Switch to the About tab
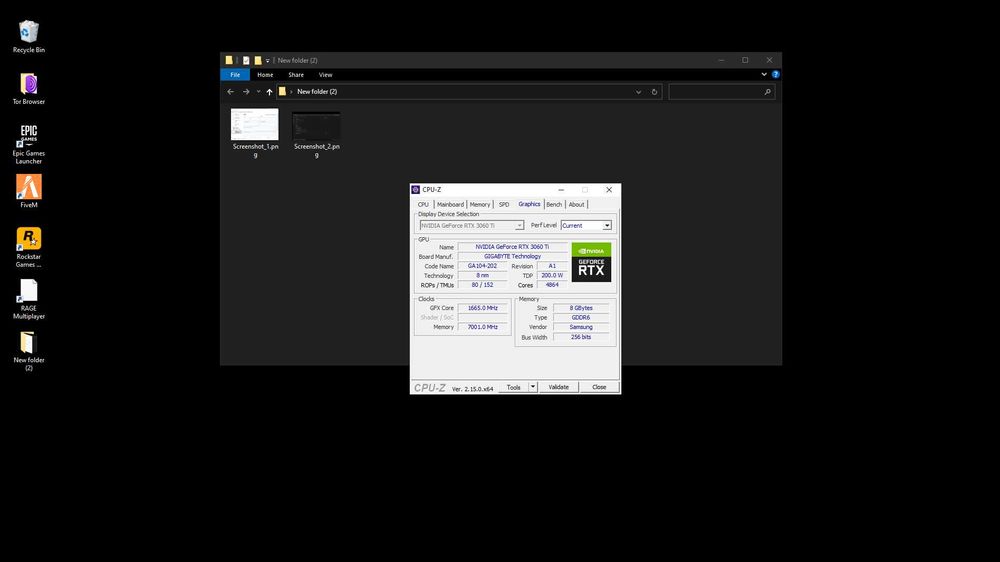Screen dimensions: 1000x562 coord(577,205)
